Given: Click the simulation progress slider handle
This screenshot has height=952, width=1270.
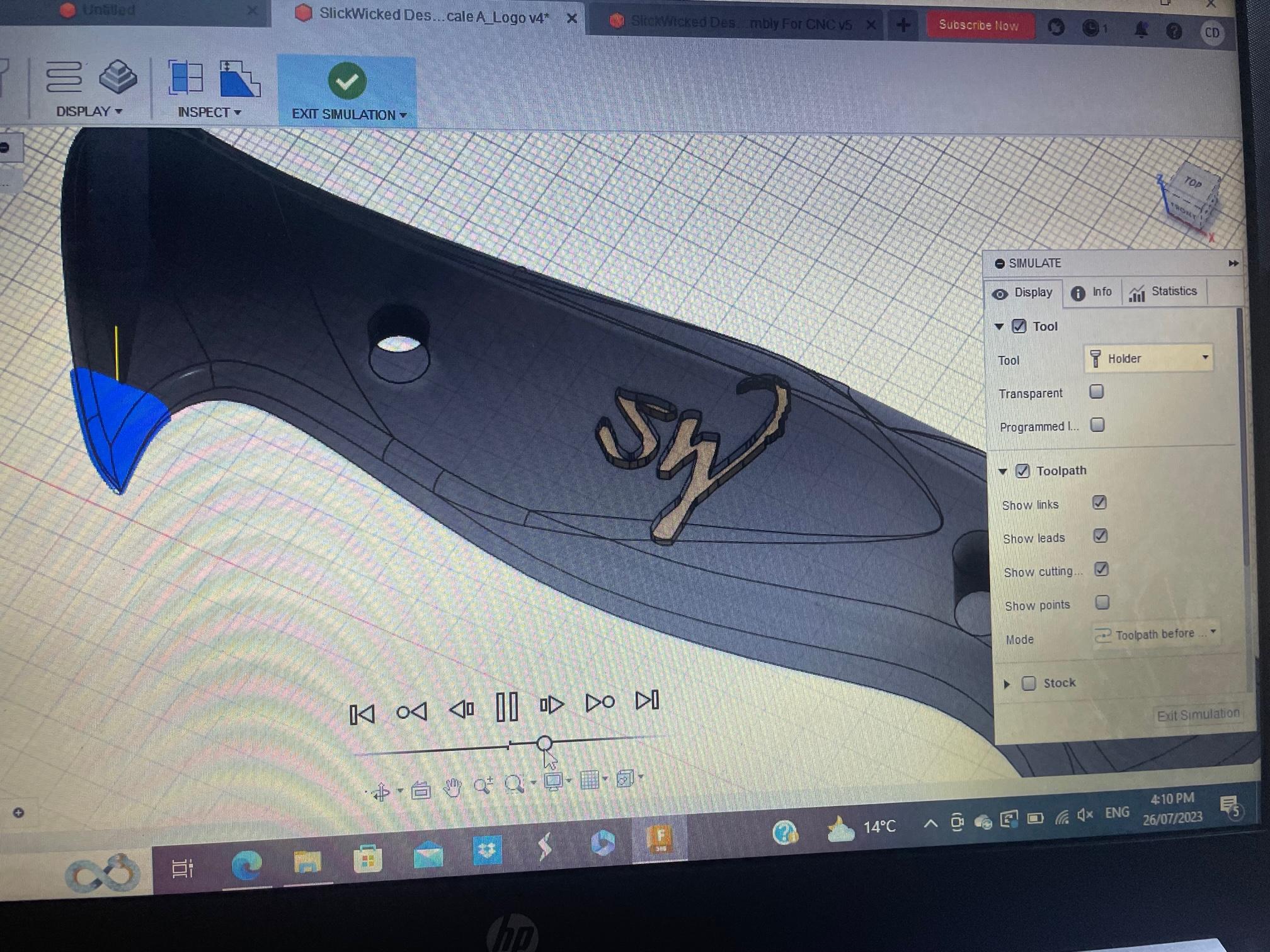Looking at the screenshot, I should tap(544, 744).
